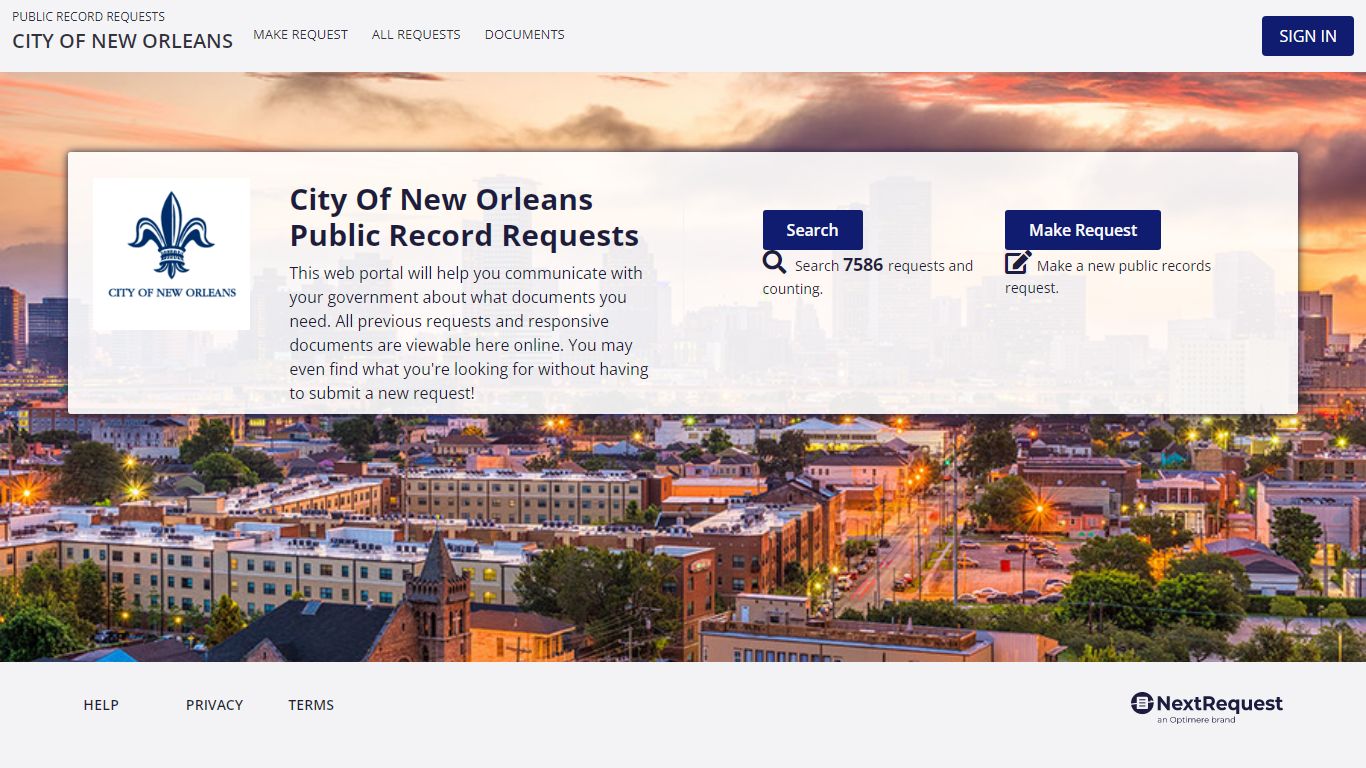This screenshot has height=768, width=1366.
Task: Click the Sign In button
Action: pyautogui.click(x=1307, y=36)
